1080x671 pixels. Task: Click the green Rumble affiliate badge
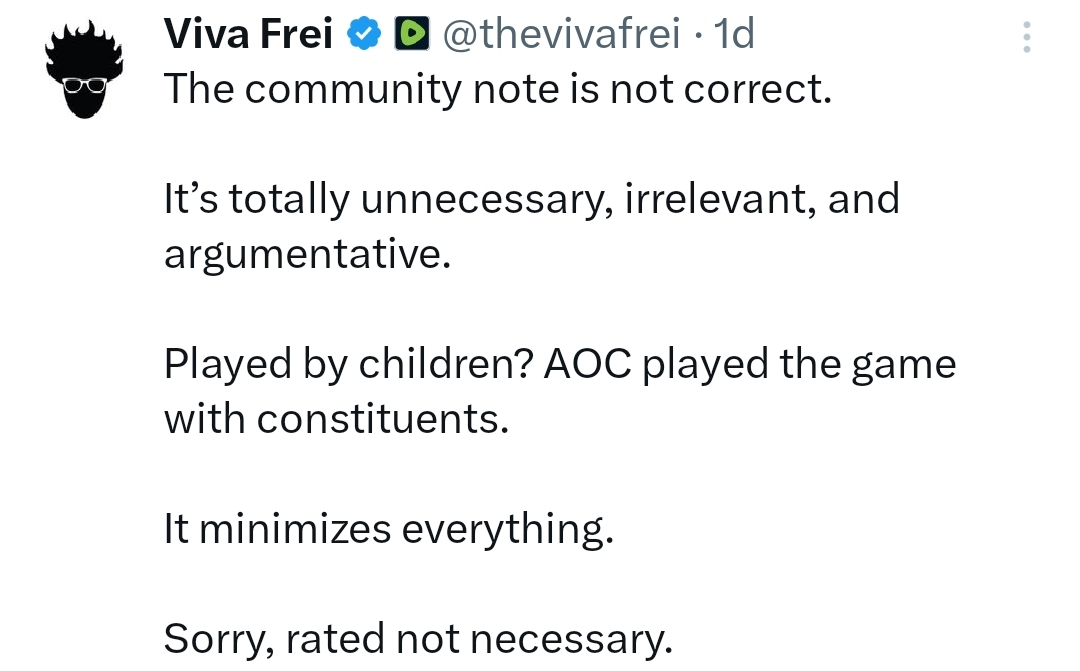coord(412,36)
